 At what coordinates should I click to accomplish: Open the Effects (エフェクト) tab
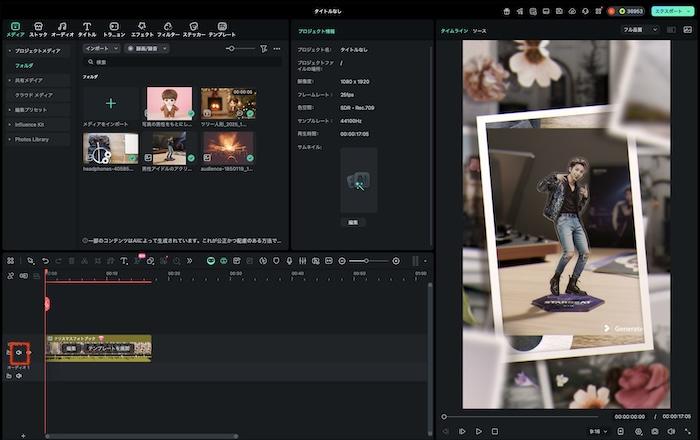(x=142, y=28)
